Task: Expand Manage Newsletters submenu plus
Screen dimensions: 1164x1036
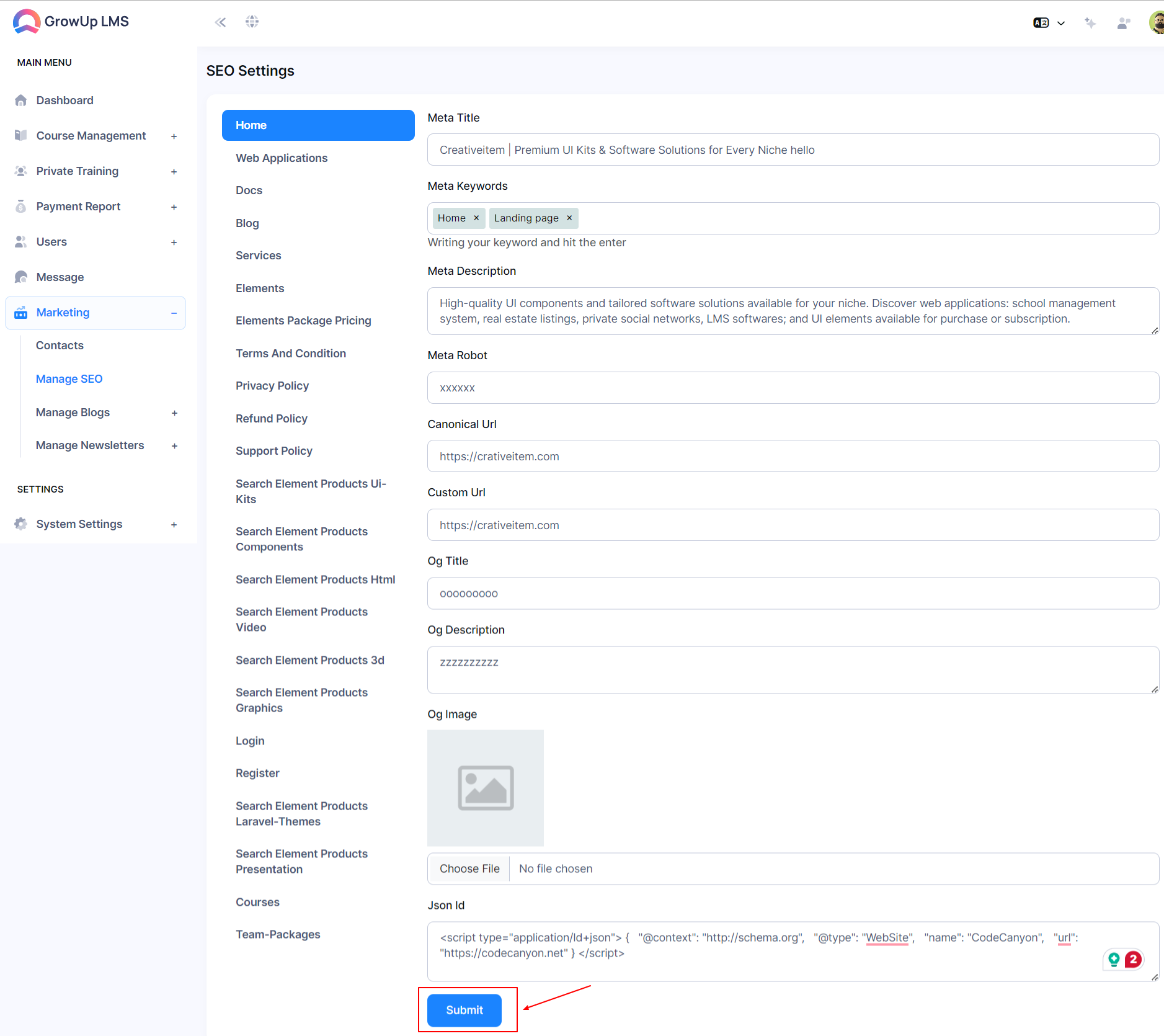Action: tap(175, 446)
